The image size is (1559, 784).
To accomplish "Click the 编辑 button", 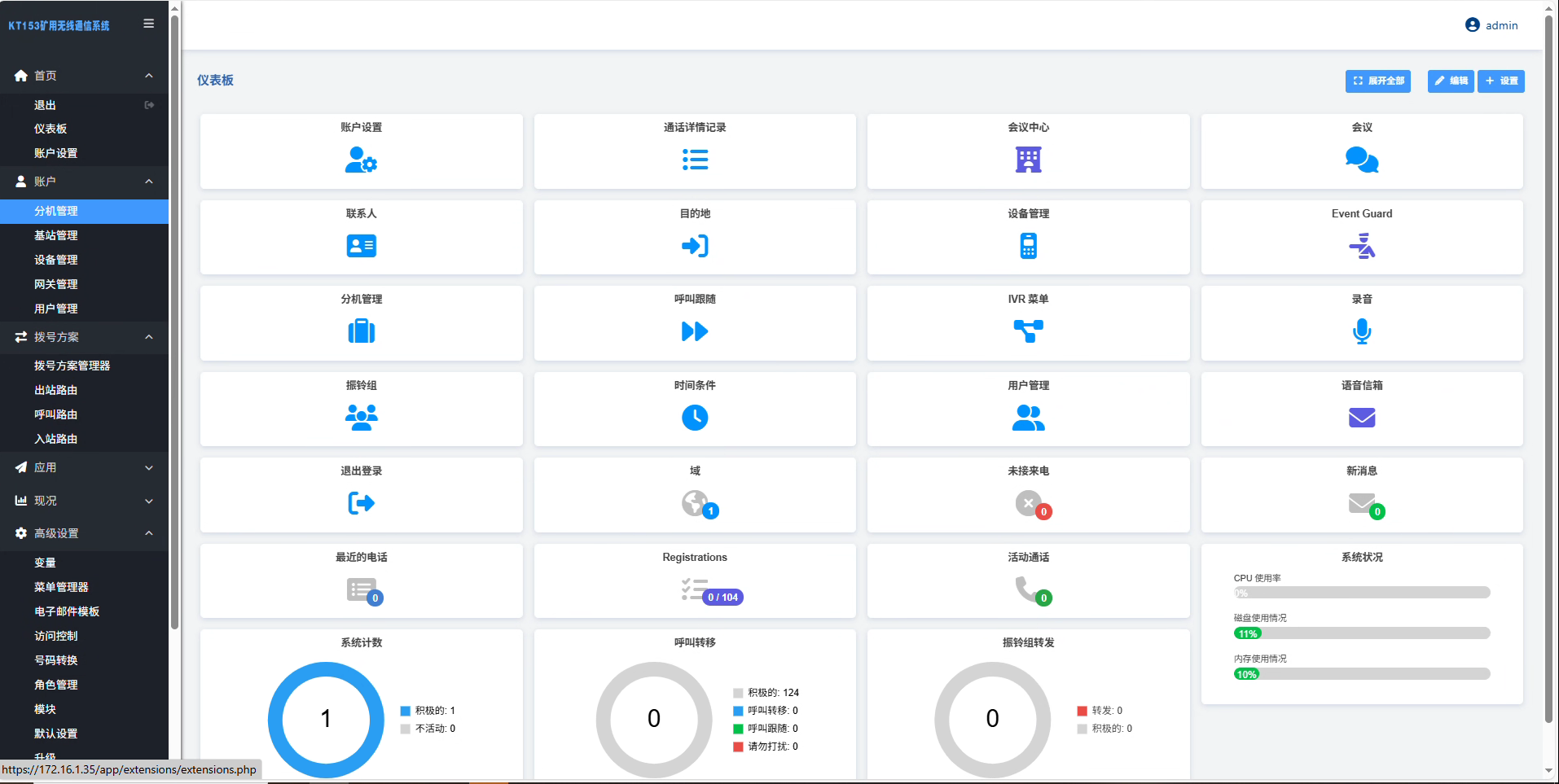I will tap(1450, 81).
